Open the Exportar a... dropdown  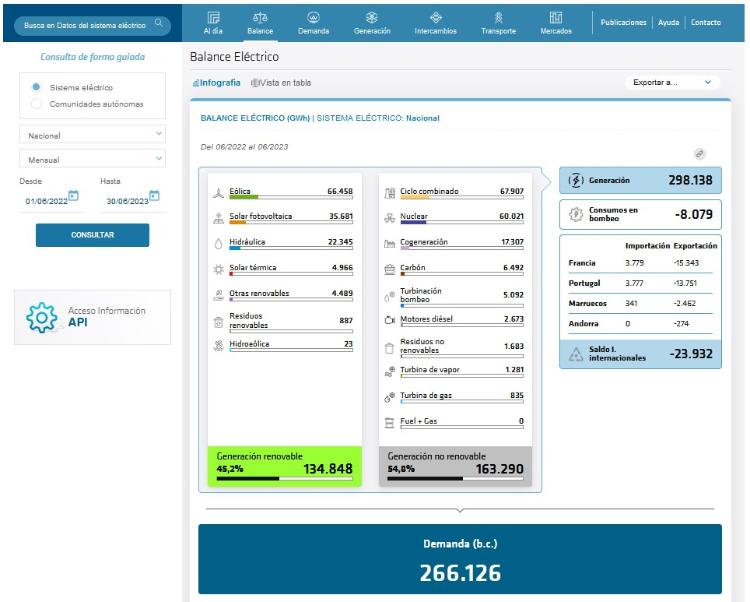pyautogui.click(x=673, y=83)
